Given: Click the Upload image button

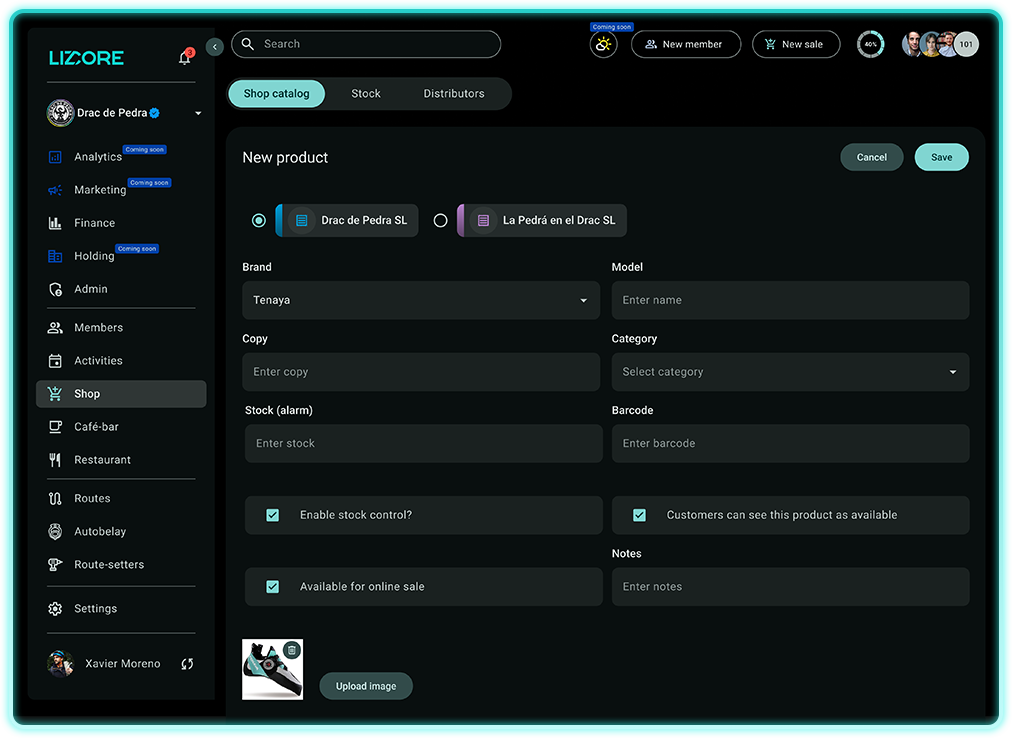Looking at the screenshot, I should 366,686.
